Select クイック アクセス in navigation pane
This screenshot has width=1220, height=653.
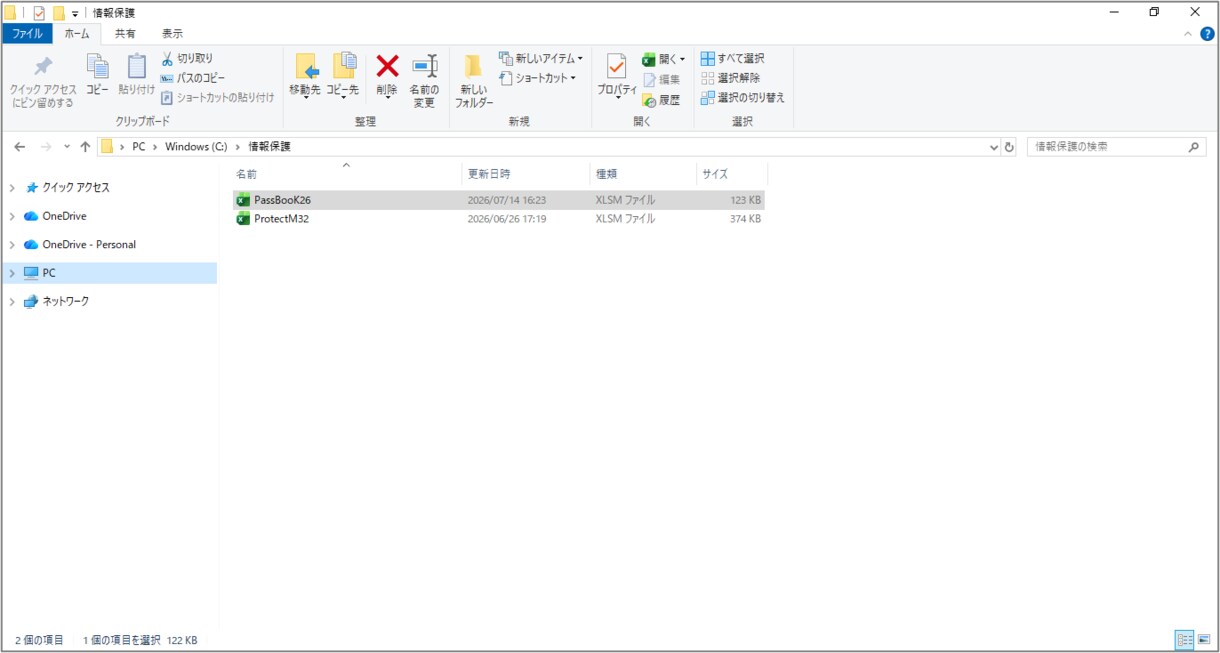pyautogui.click(x=76, y=188)
